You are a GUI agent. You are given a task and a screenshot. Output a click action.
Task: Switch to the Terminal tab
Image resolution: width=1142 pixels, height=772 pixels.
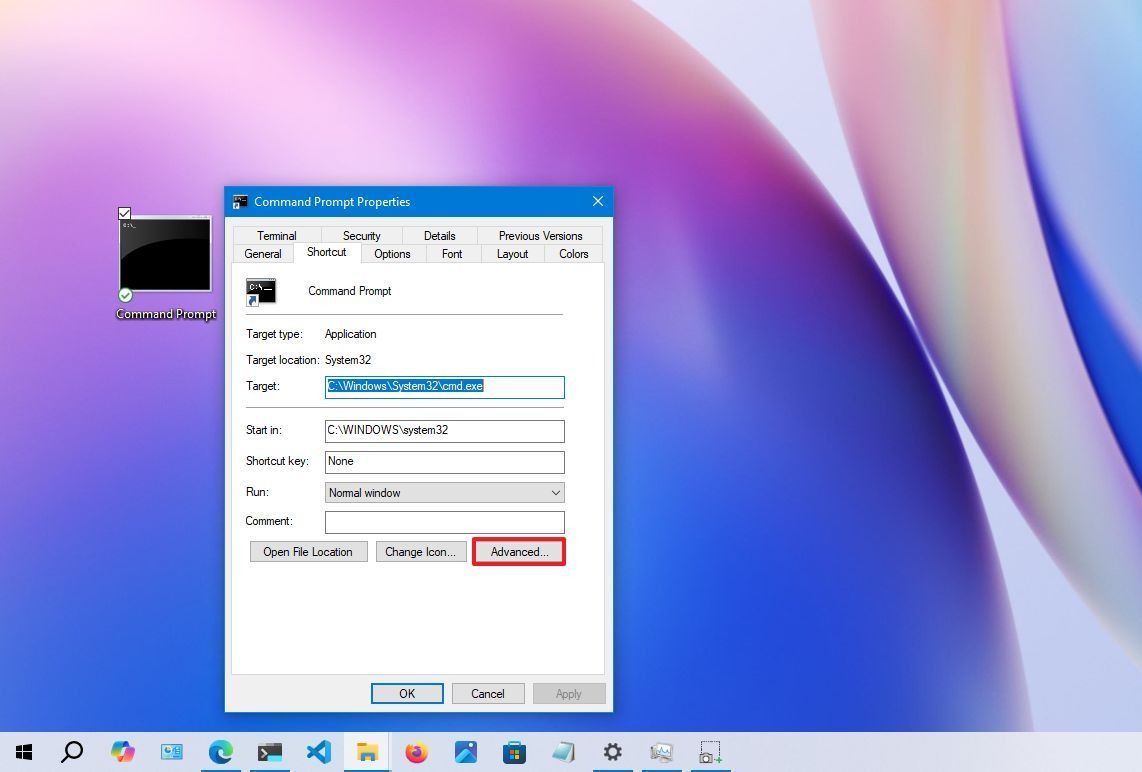pyautogui.click(x=276, y=235)
